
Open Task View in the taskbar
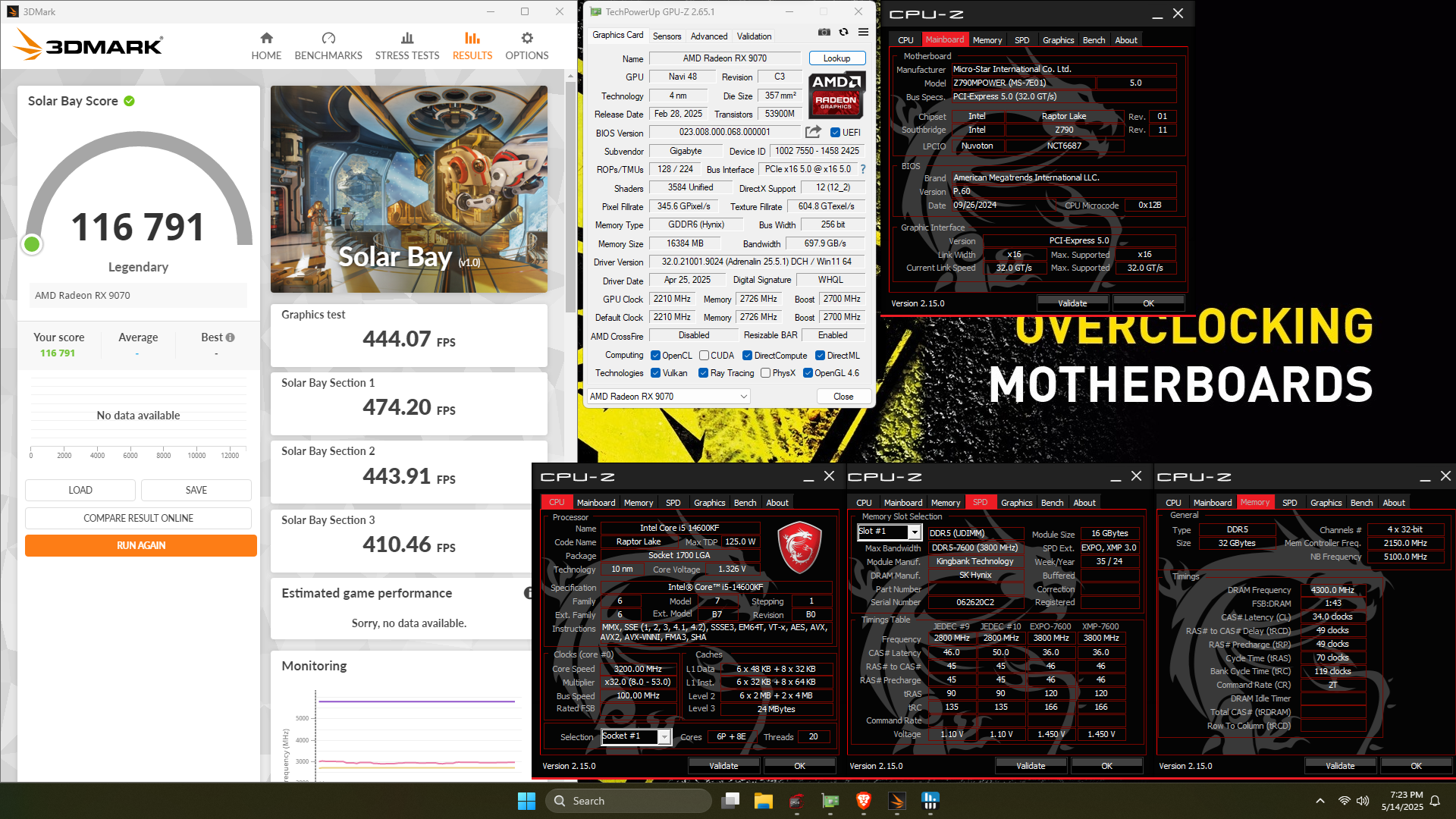pos(730,801)
